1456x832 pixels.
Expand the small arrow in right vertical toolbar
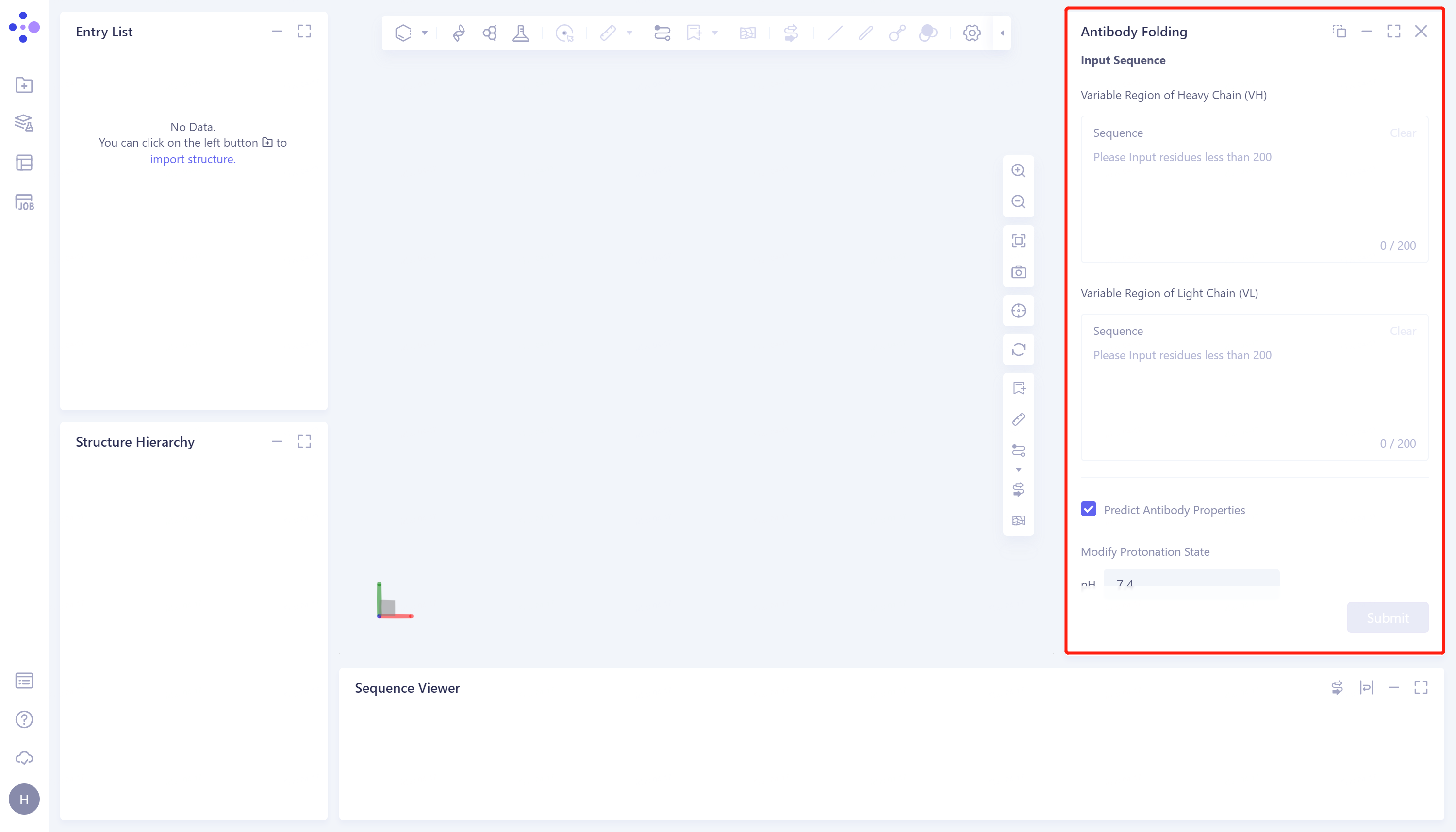(x=1018, y=470)
